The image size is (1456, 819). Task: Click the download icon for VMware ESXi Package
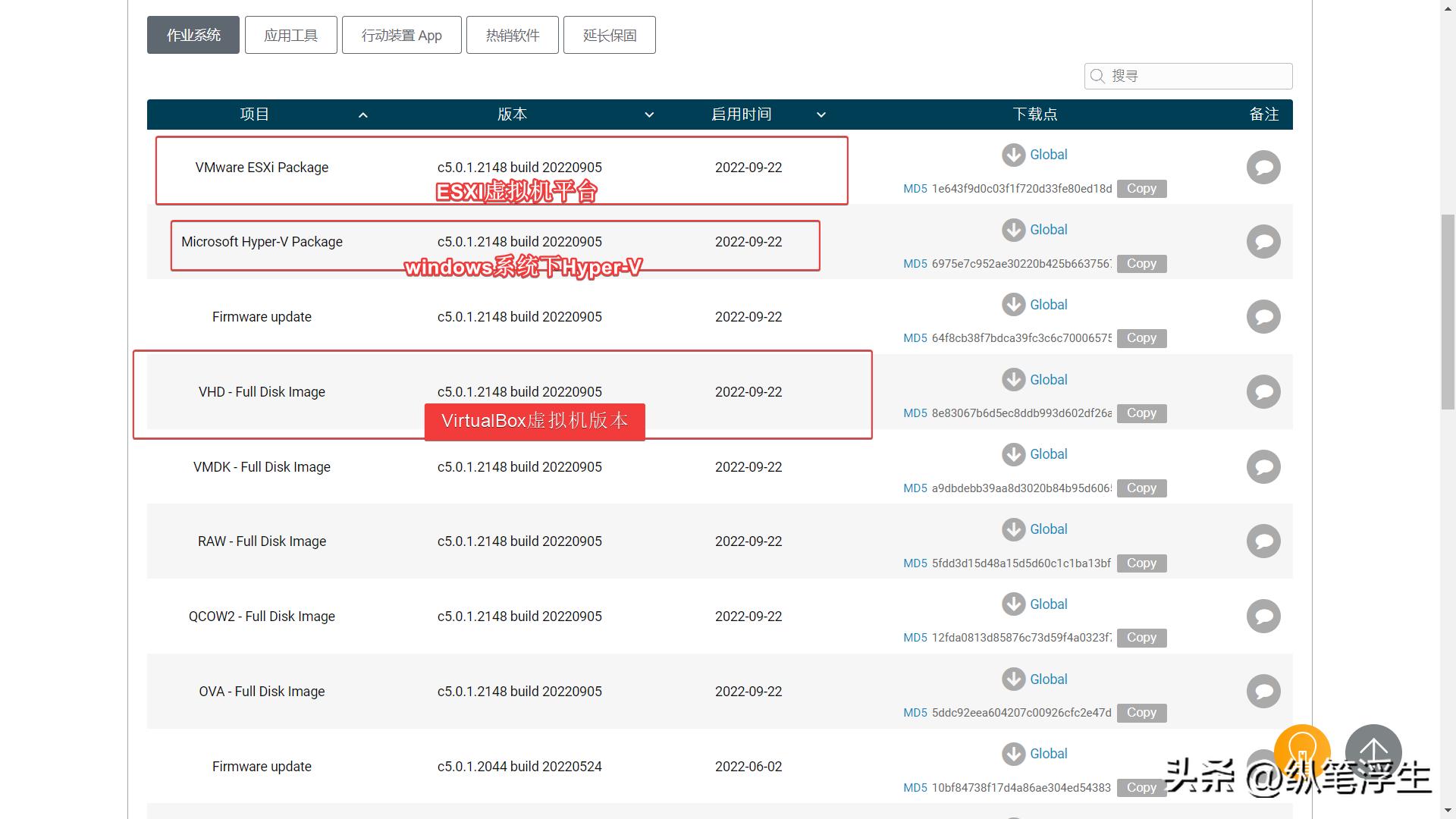click(x=1013, y=155)
